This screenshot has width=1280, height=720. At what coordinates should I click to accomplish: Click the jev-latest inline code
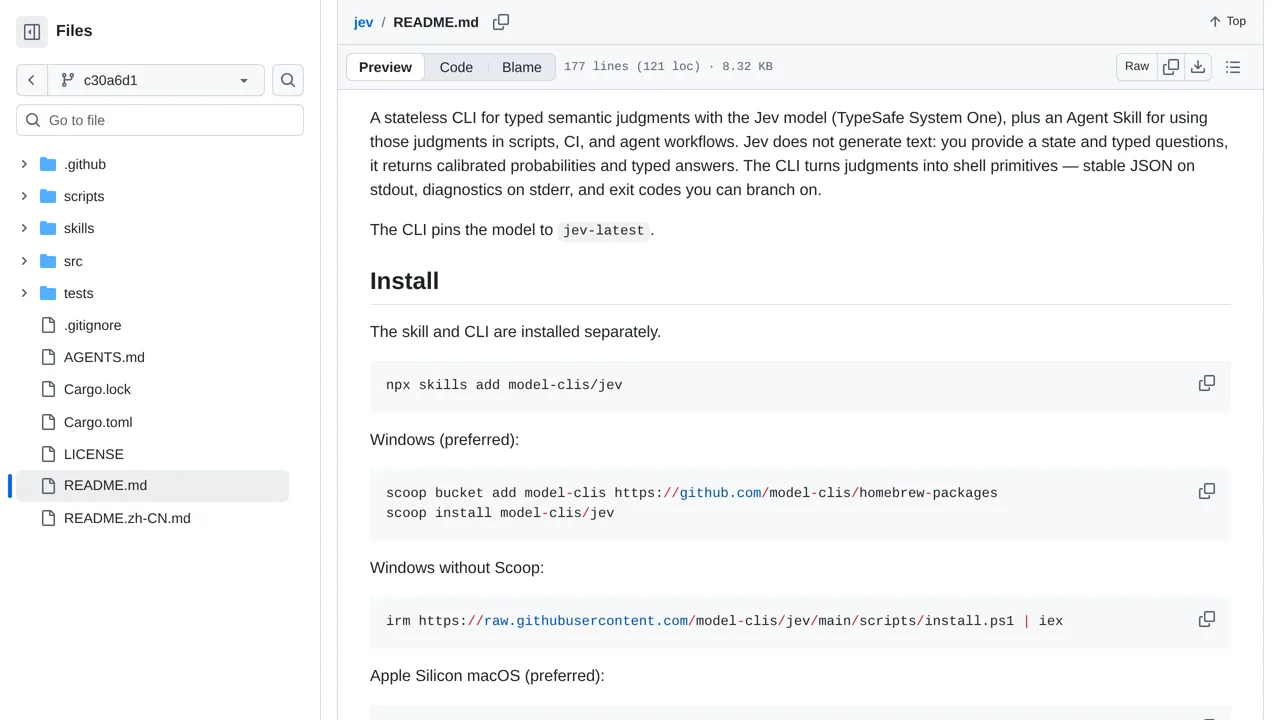(604, 230)
